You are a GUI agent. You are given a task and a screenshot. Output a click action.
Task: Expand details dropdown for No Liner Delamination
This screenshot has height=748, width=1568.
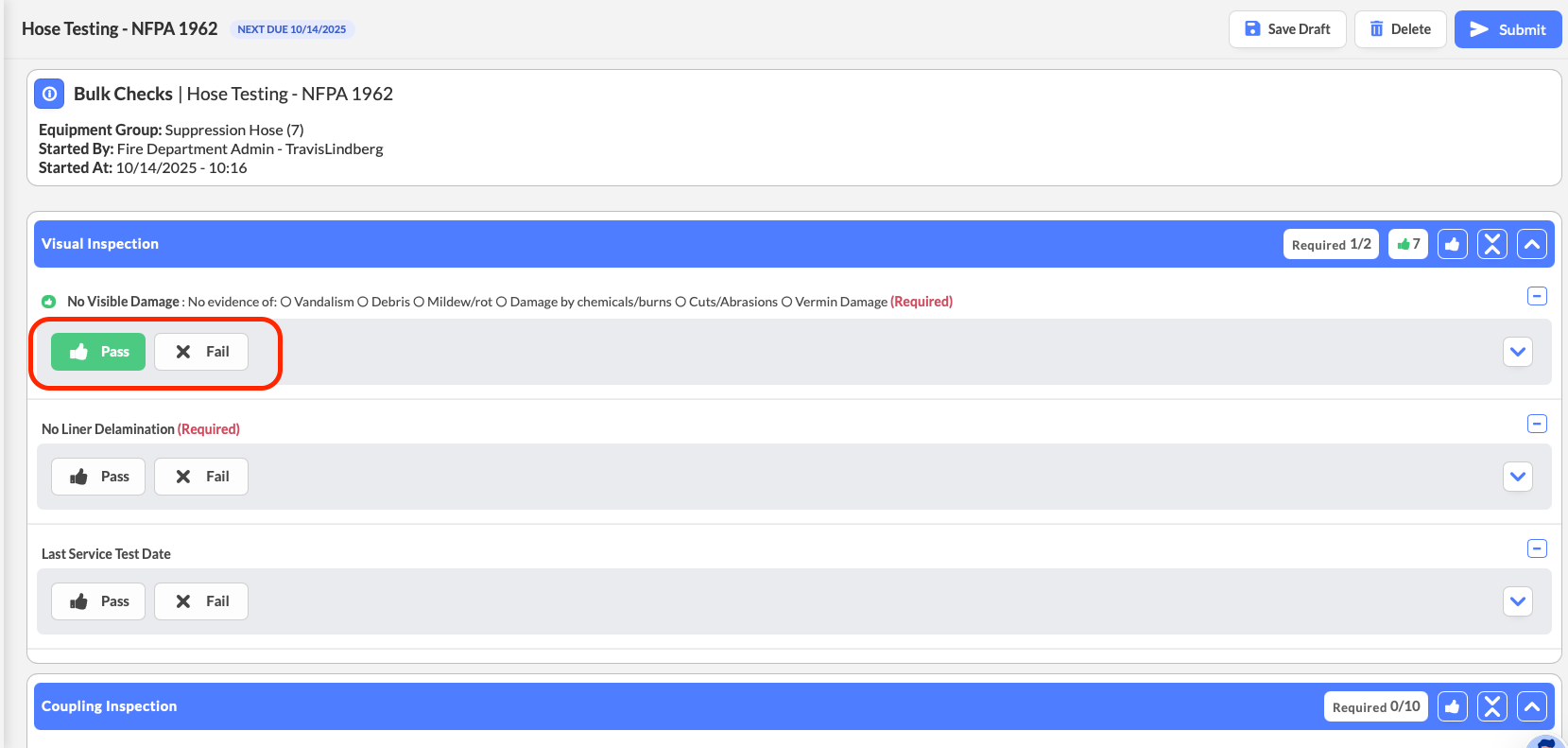tap(1517, 477)
